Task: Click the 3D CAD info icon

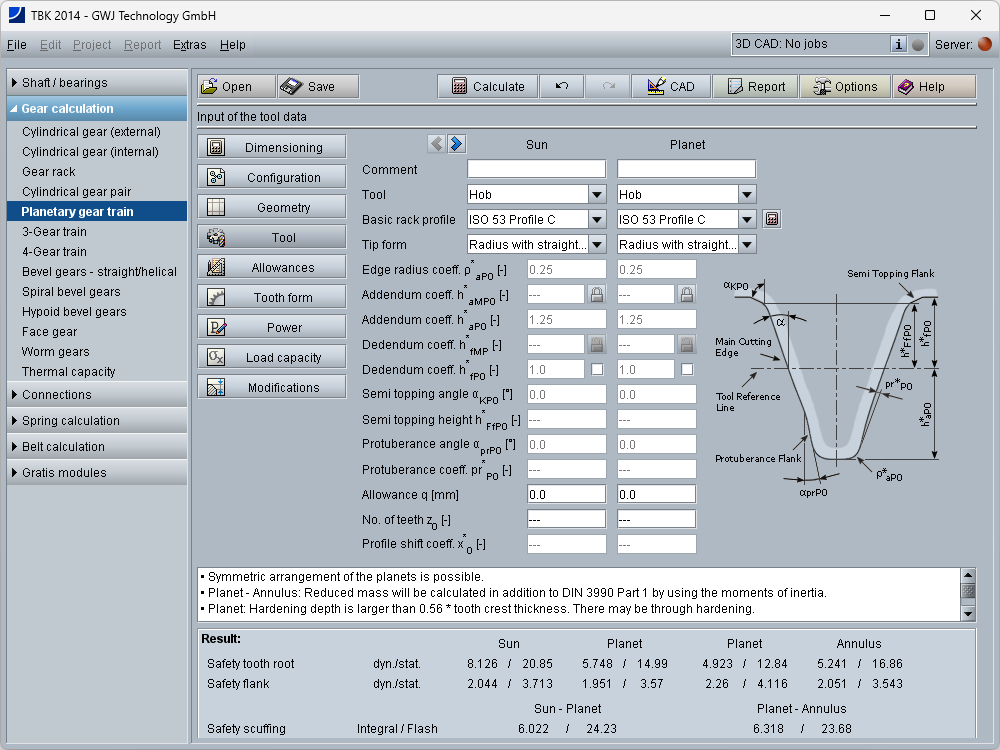Action: point(899,44)
